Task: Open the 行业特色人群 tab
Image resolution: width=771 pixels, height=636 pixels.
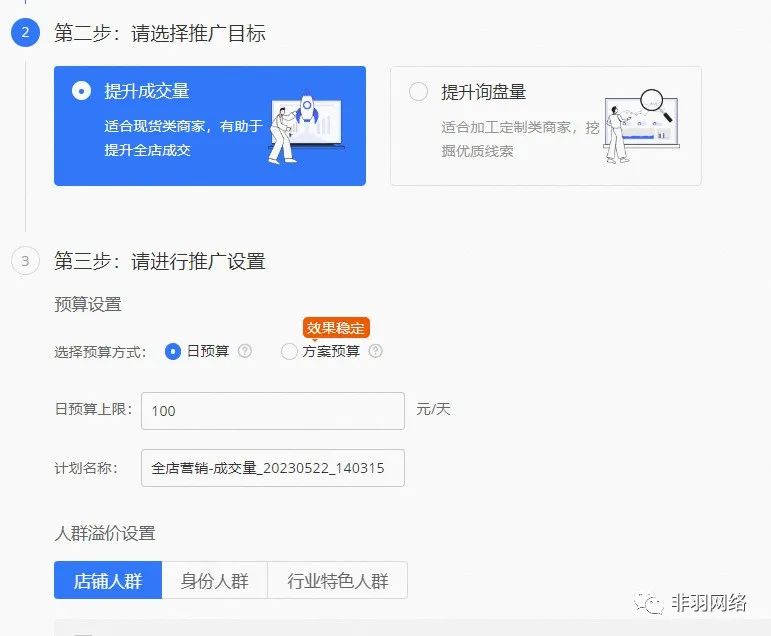Action: [x=337, y=580]
